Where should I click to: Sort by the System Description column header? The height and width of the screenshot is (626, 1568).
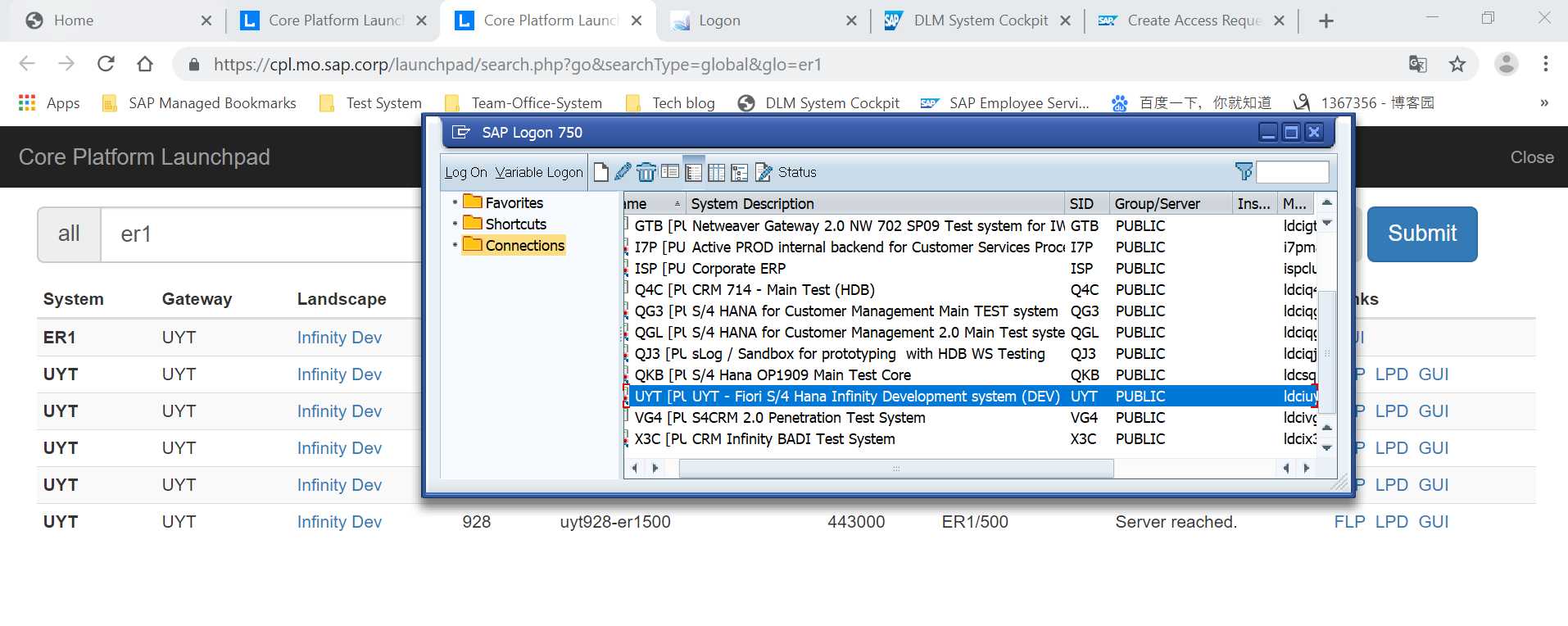(x=874, y=203)
